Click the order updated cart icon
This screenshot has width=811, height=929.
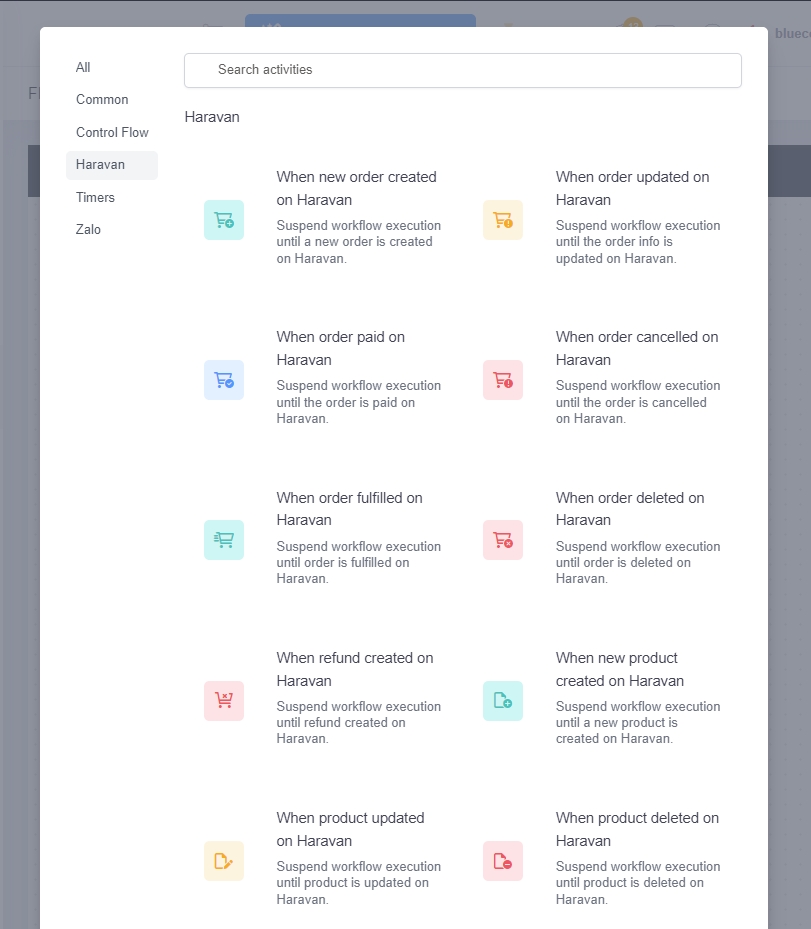(x=503, y=220)
